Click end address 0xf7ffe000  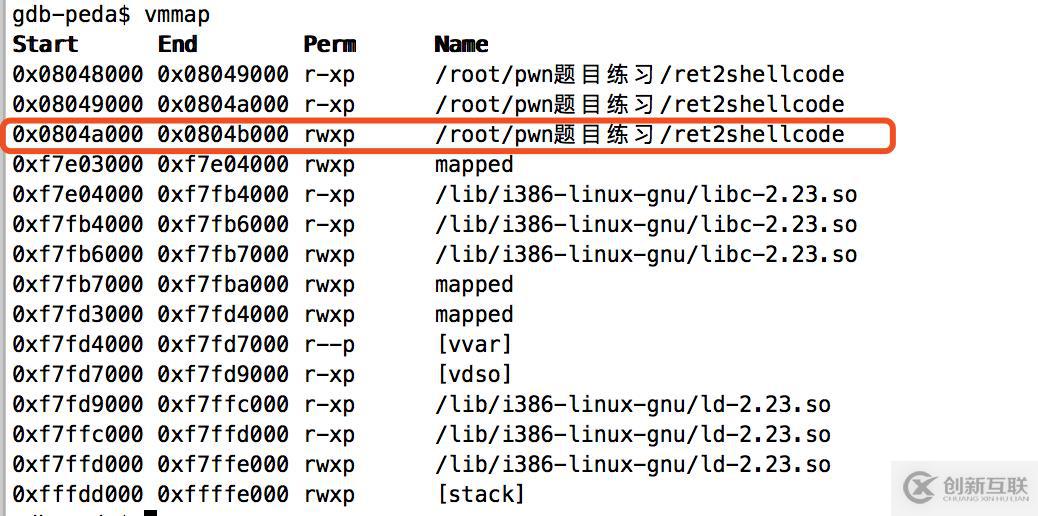pos(223,465)
